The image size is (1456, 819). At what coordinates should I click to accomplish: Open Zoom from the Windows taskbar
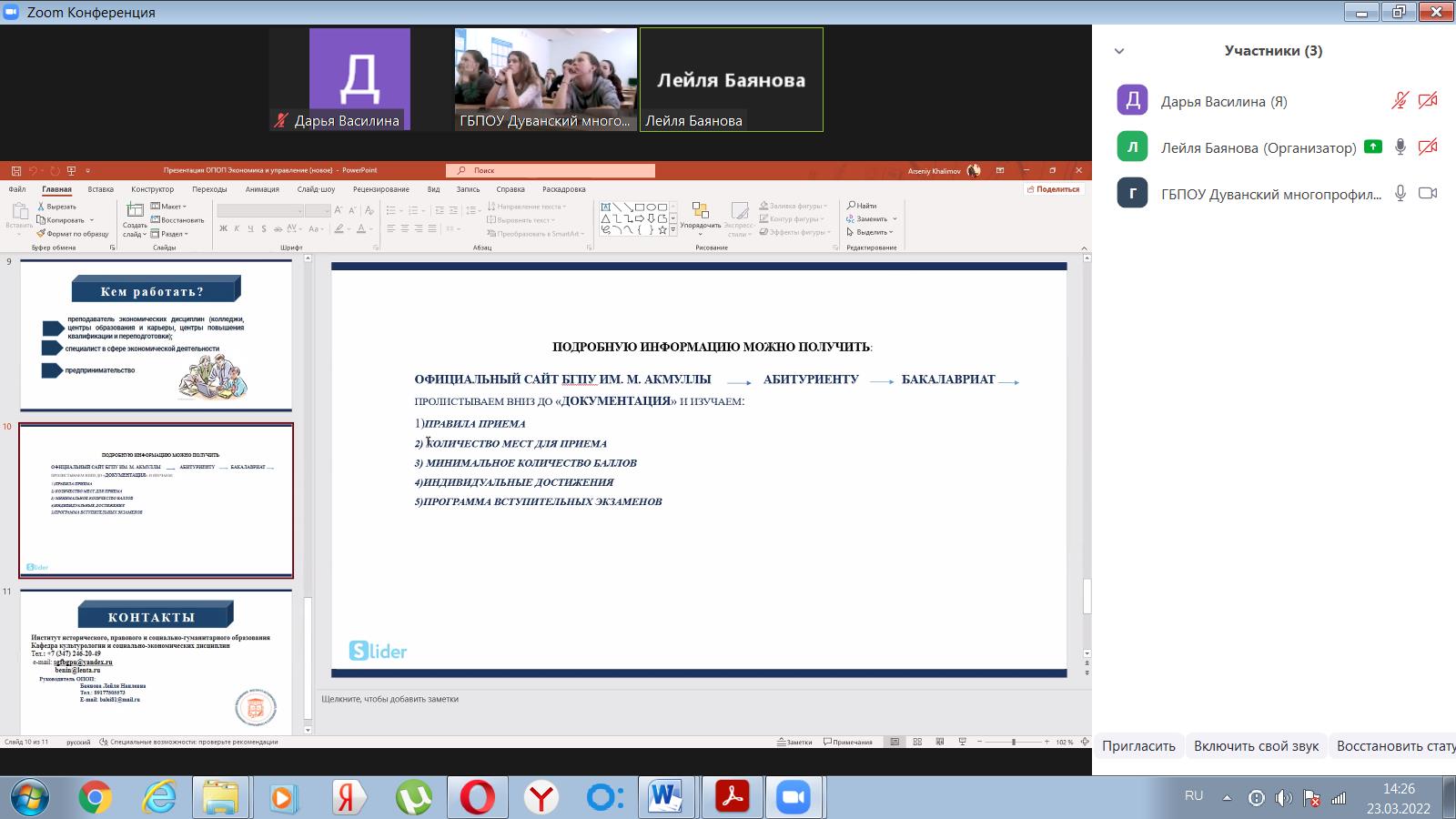[x=793, y=798]
